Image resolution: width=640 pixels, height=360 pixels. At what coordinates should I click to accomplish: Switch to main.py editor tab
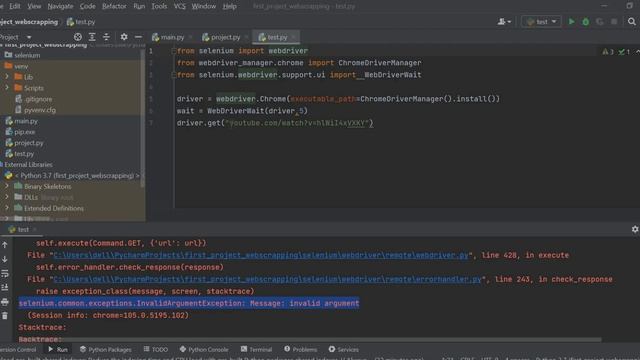point(168,37)
